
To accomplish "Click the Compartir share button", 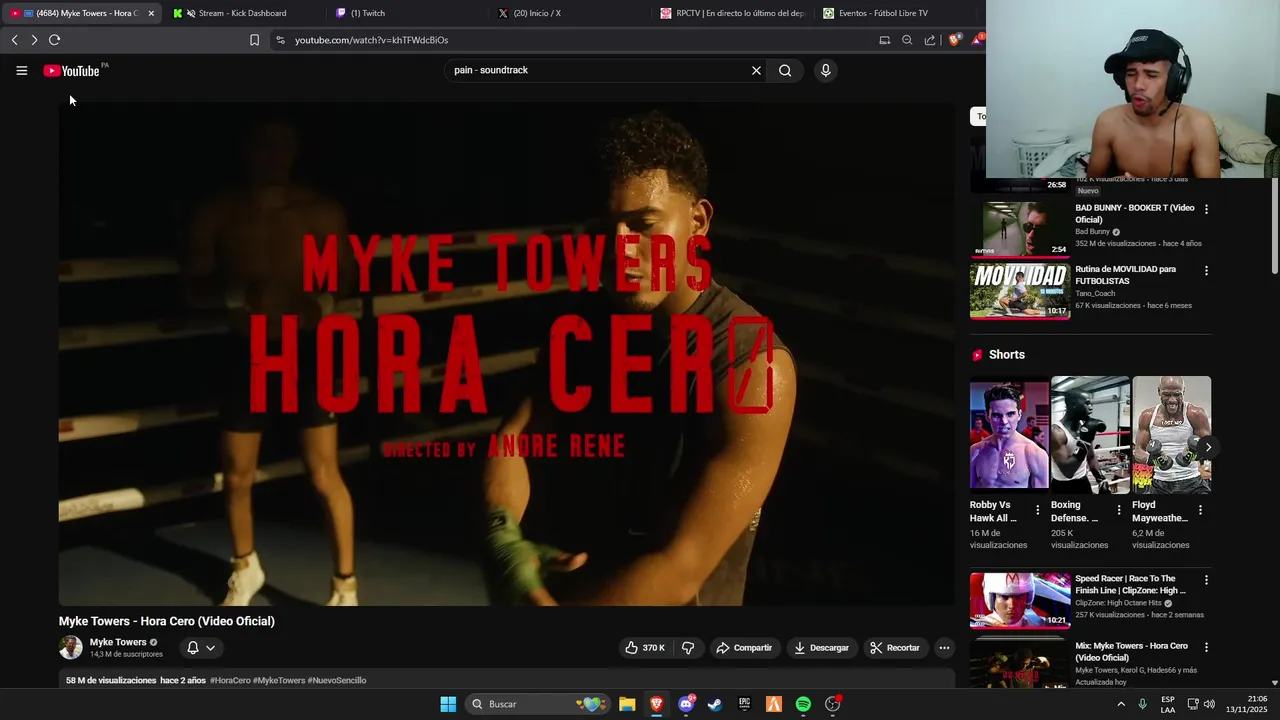I will [x=744, y=648].
